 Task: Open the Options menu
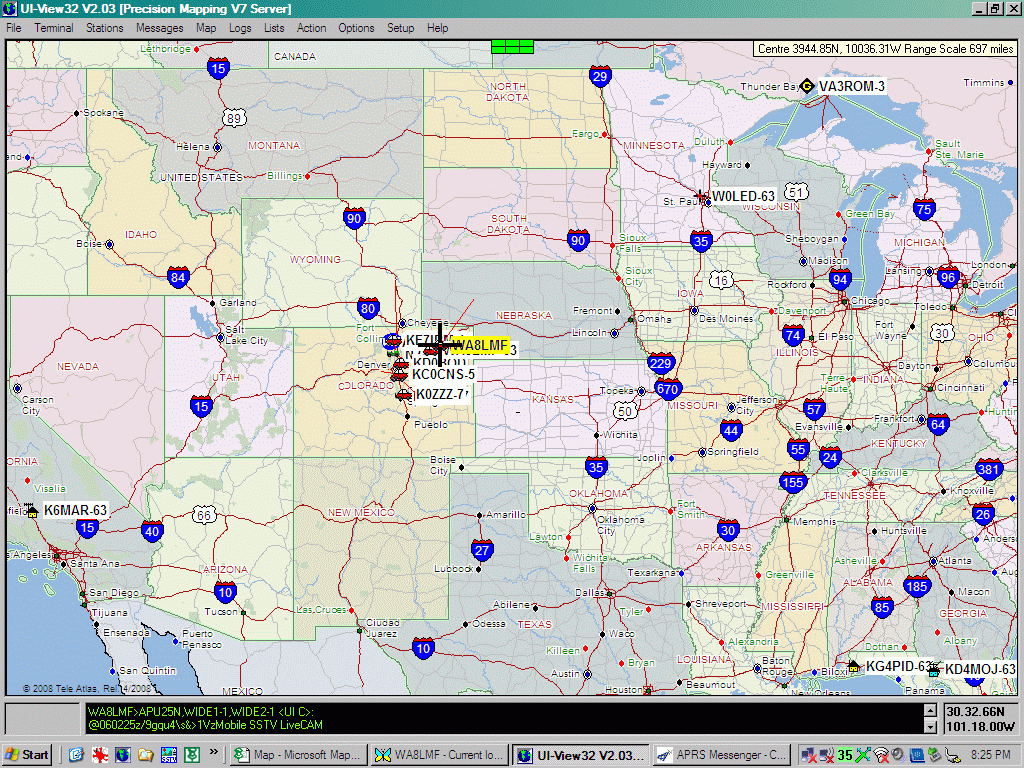[x=356, y=28]
